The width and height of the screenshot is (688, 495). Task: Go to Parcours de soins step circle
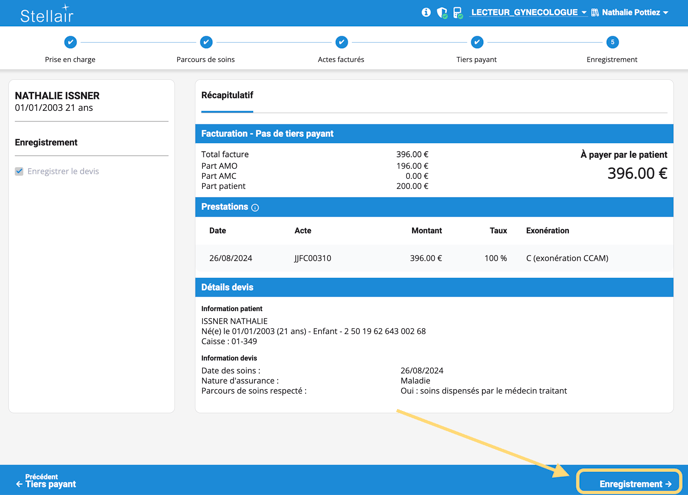tap(206, 42)
